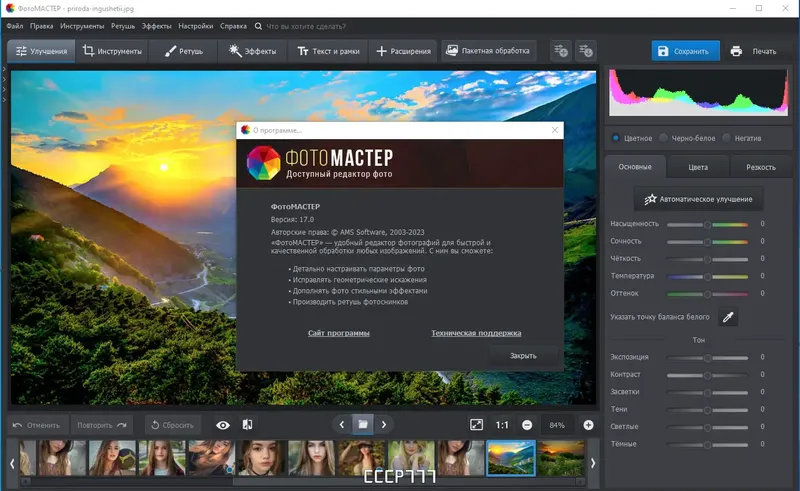Close the О программе dialog with its X
Screen dimensions: 800x491
(555, 130)
